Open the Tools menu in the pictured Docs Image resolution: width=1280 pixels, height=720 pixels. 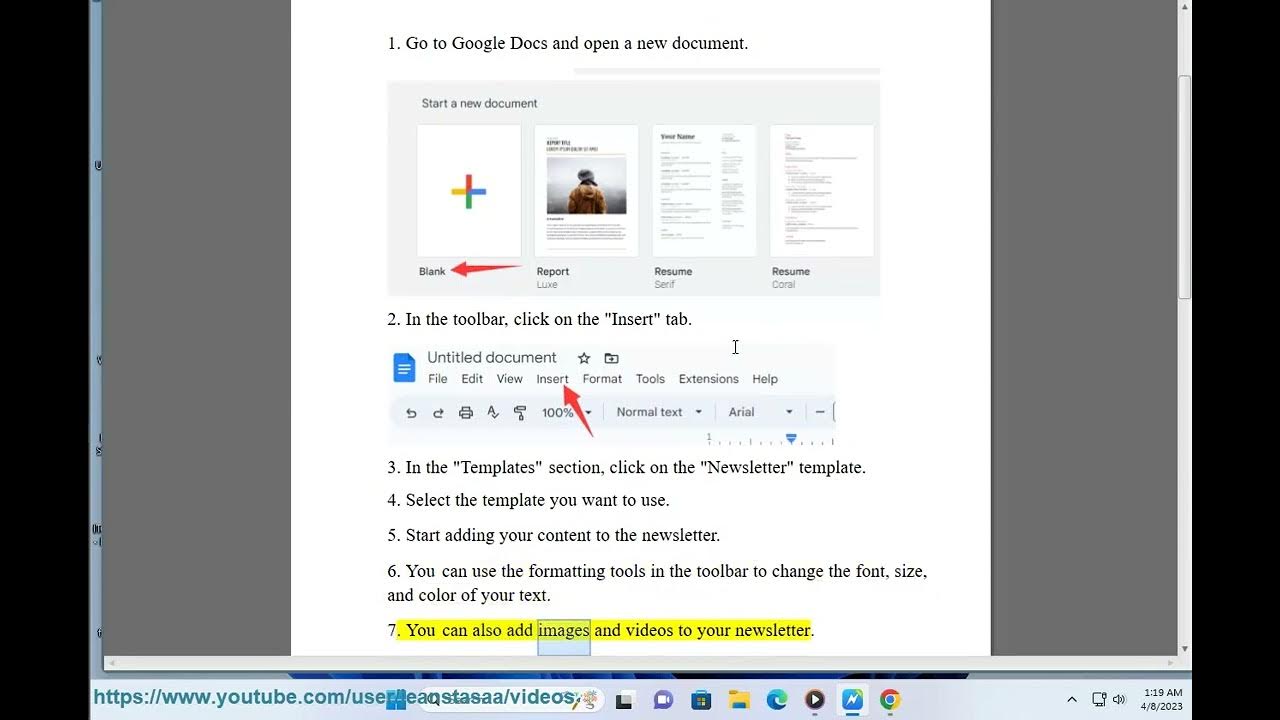(650, 379)
